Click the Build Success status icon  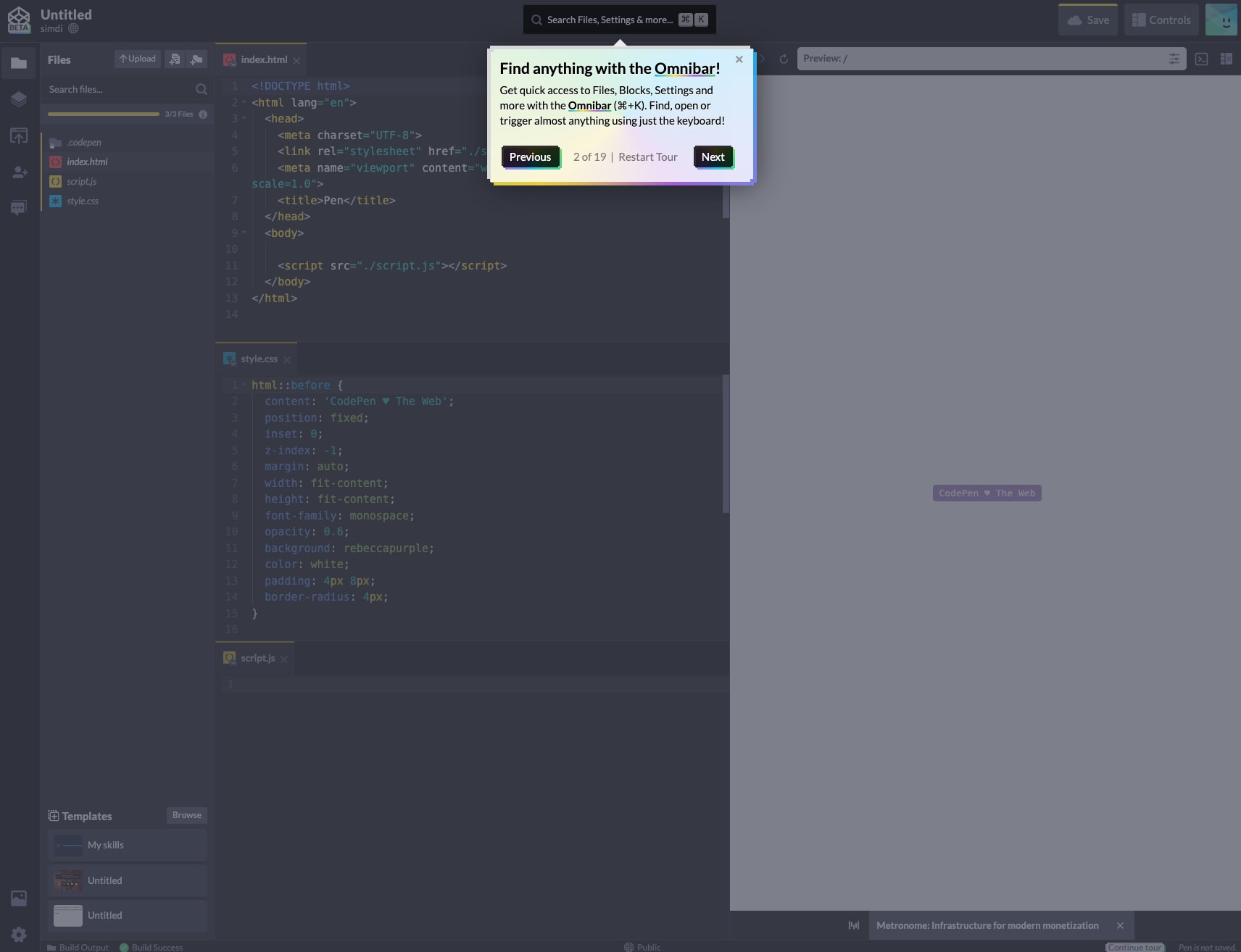124,947
